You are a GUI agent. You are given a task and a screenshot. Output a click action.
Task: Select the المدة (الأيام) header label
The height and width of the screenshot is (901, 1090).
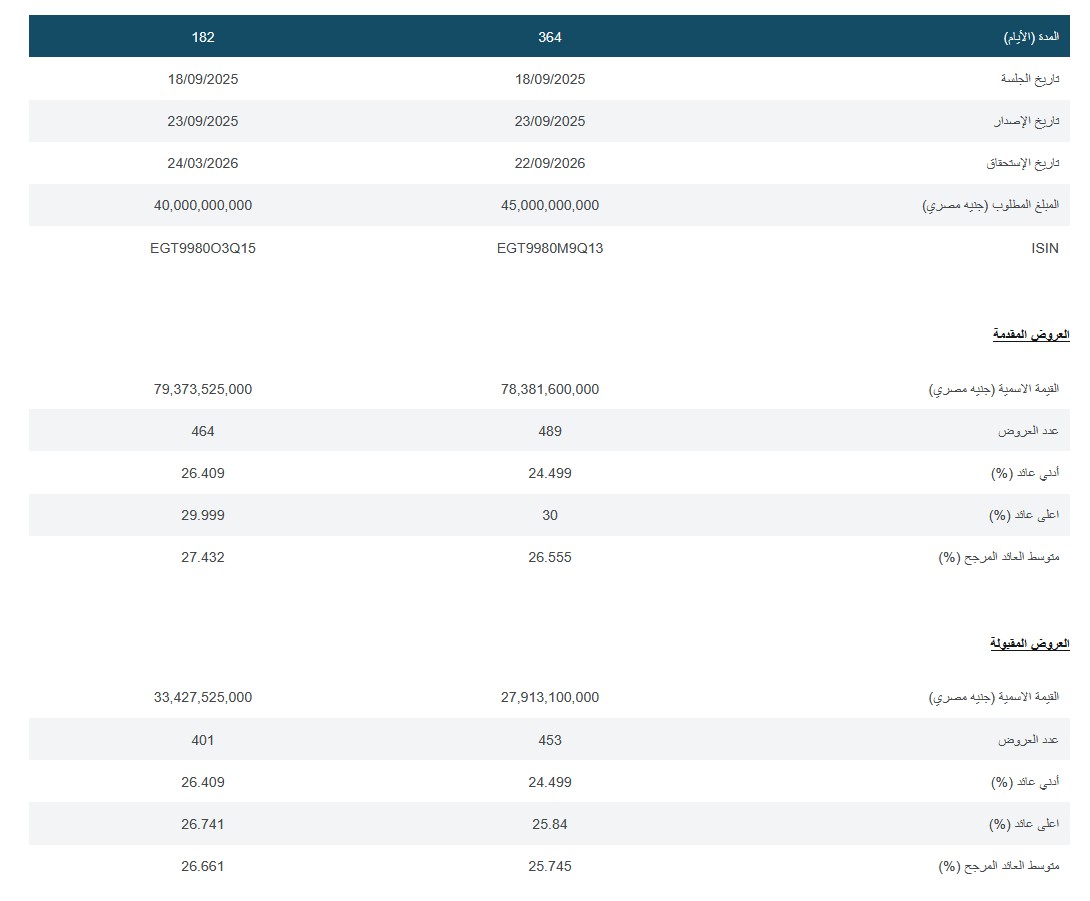click(1031, 37)
